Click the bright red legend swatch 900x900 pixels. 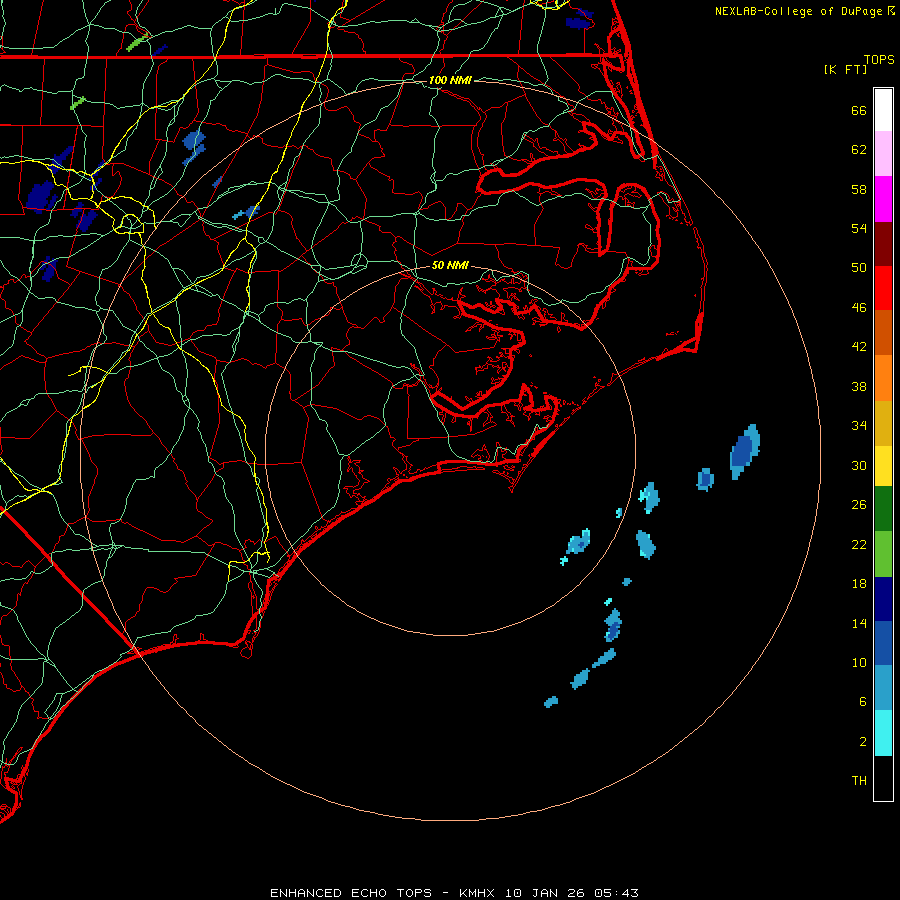[x=883, y=288]
